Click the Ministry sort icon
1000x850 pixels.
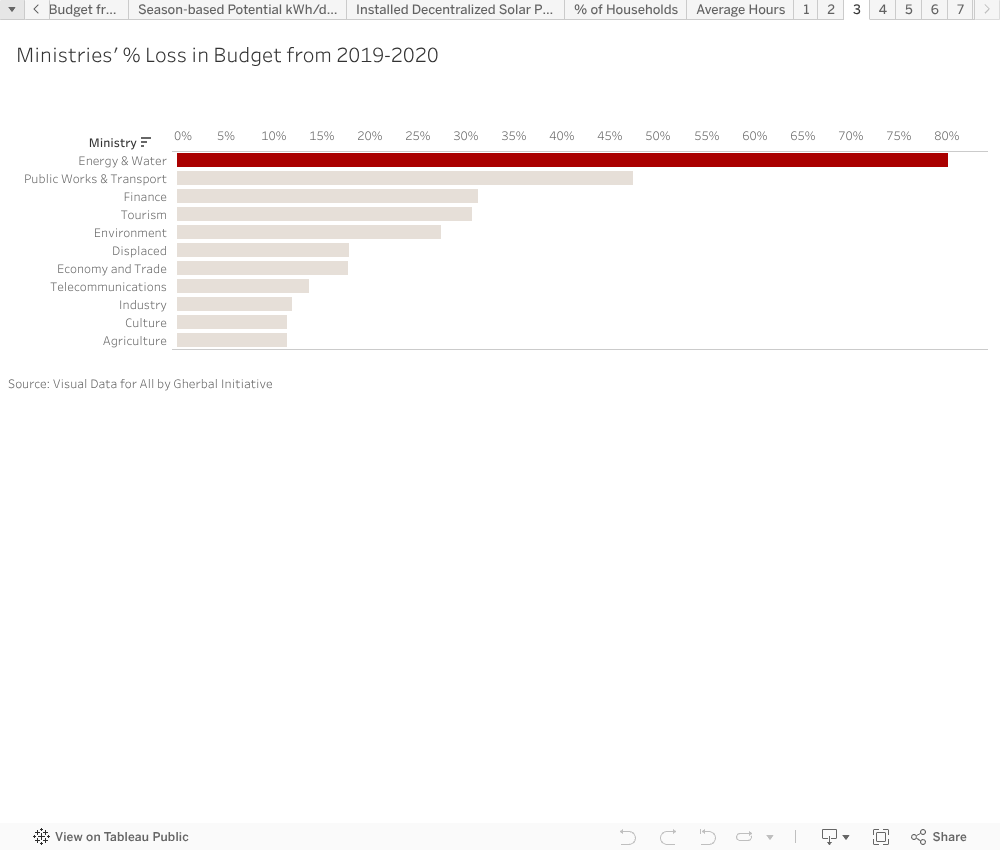click(x=146, y=142)
